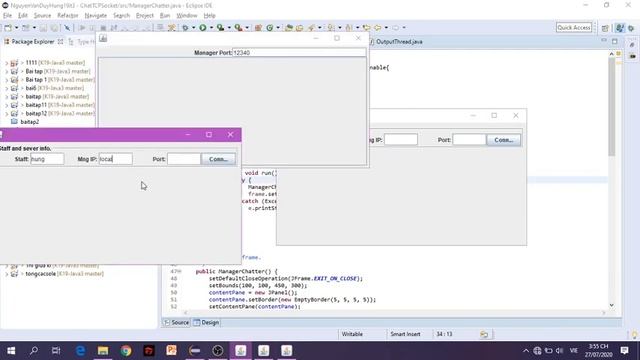
Task: Click the Open Type folder icon
Action: click(x=289, y=28)
